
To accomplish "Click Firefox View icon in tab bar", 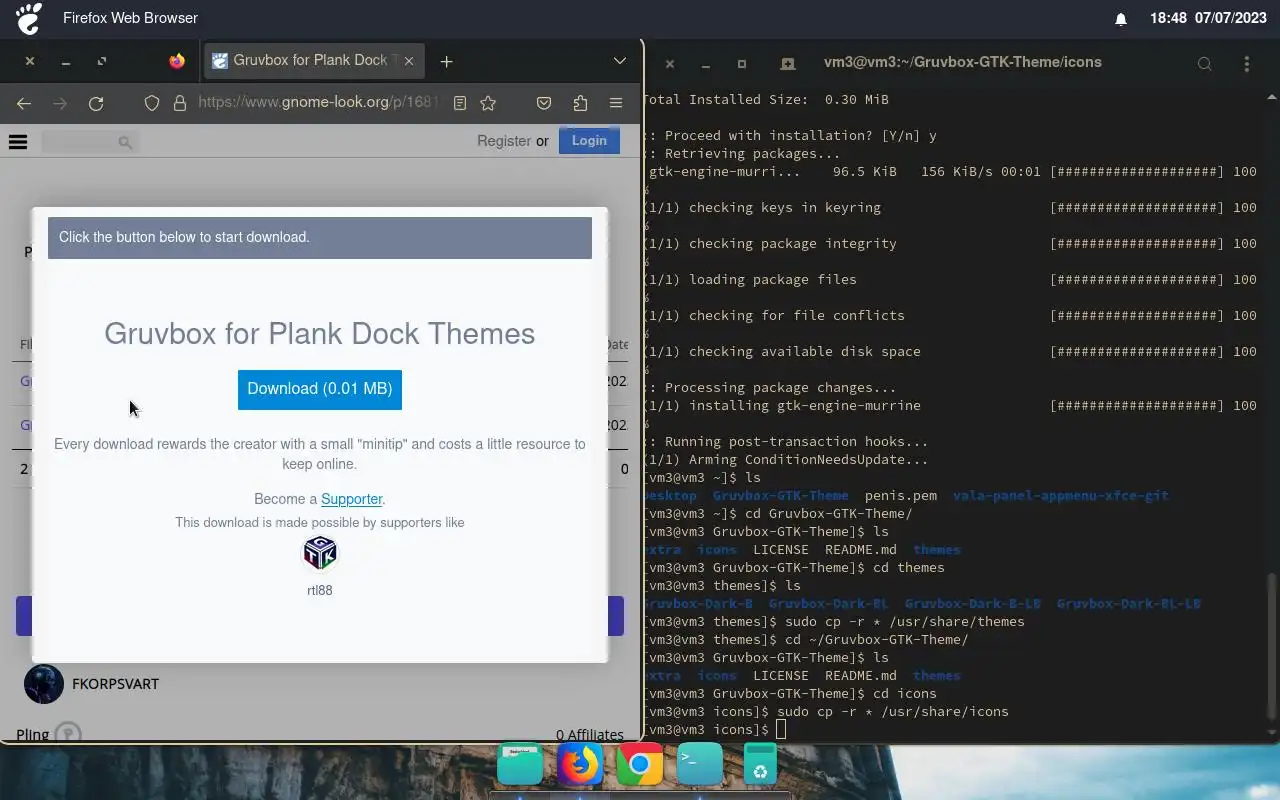I will (x=177, y=61).
